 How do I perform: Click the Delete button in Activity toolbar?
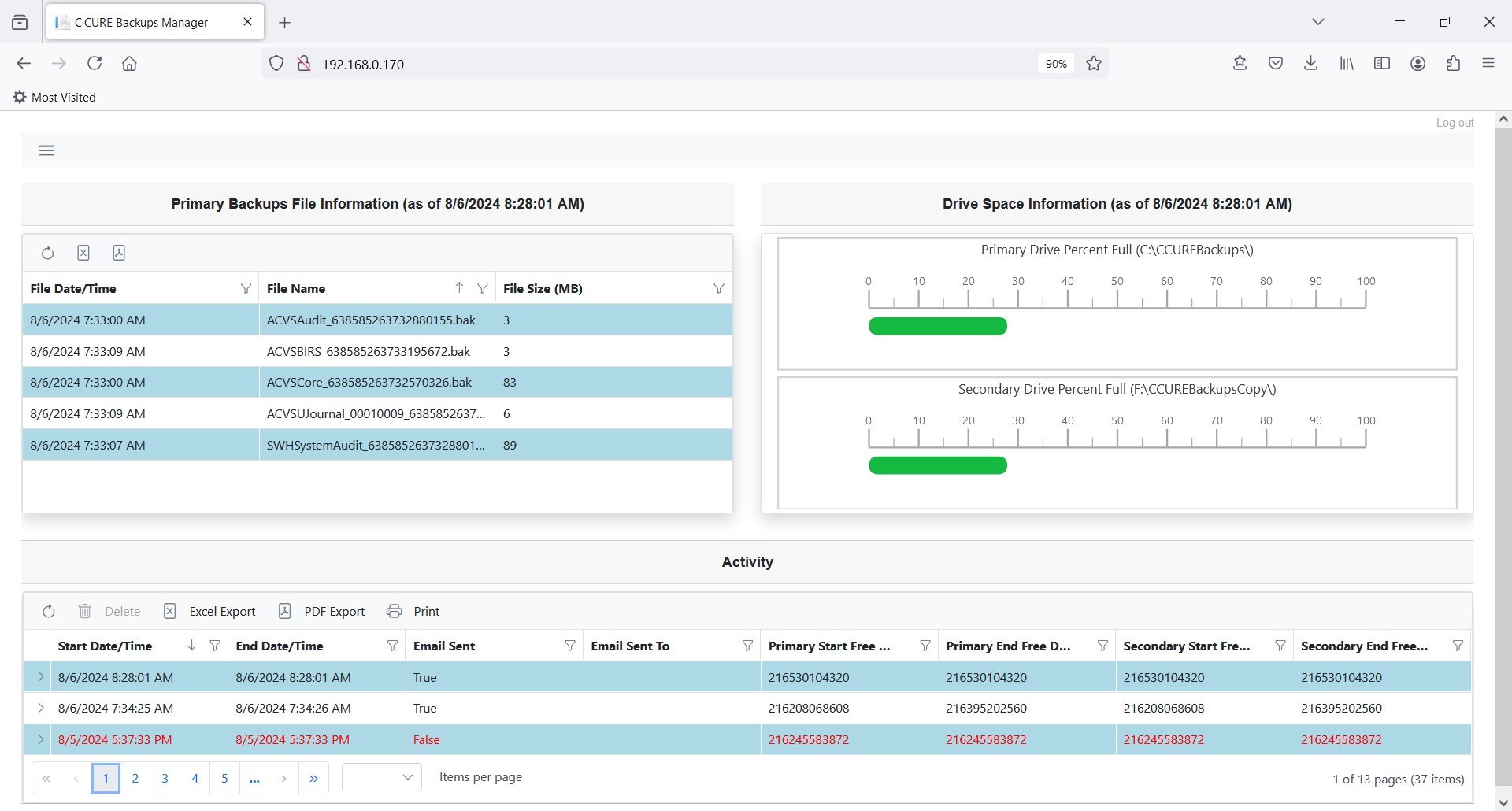point(109,611)
